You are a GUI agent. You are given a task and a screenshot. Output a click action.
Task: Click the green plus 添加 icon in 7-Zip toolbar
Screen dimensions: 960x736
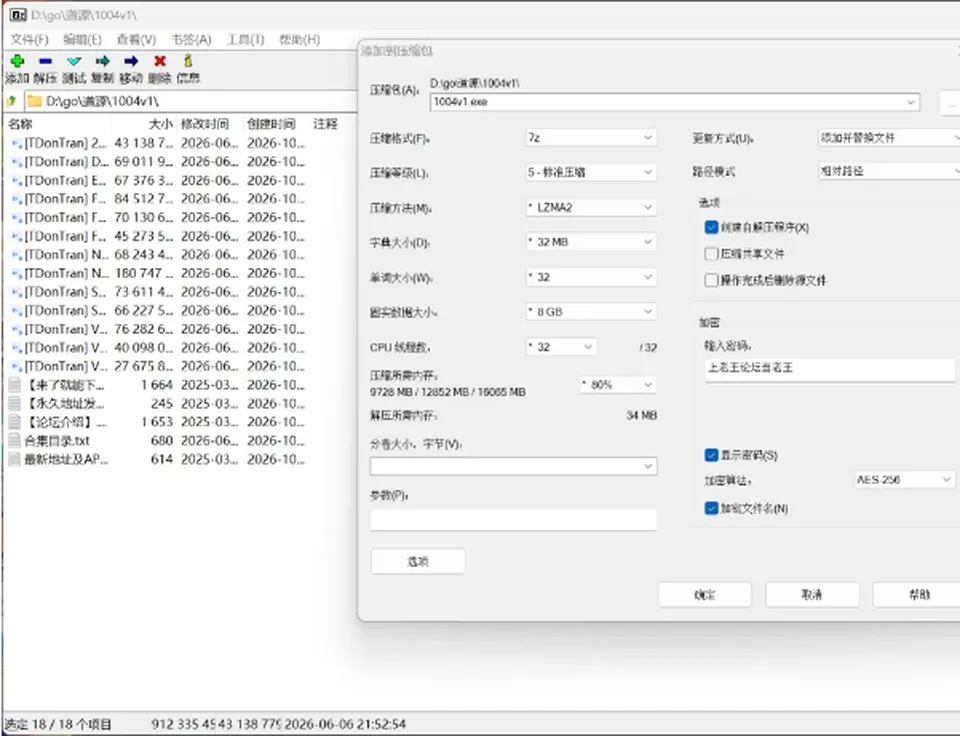click(x=17, y=61)
